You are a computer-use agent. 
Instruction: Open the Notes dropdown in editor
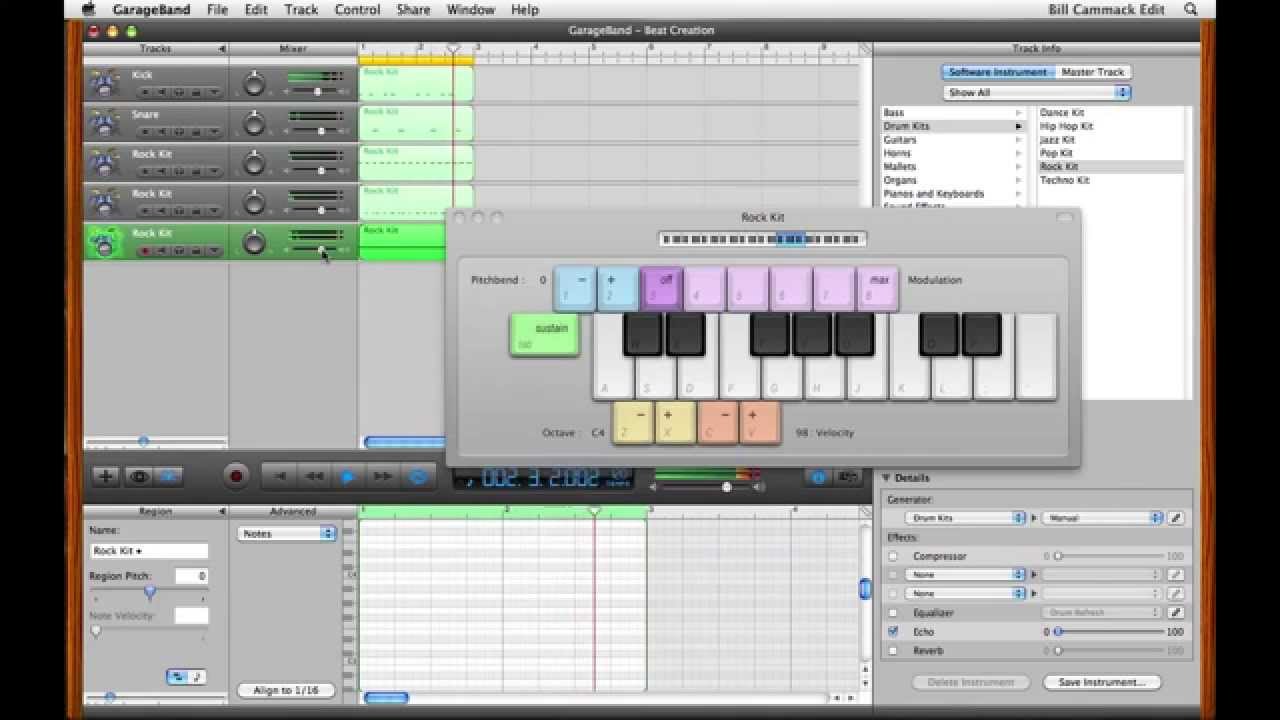pyautogui.click(x=286, y=533)
